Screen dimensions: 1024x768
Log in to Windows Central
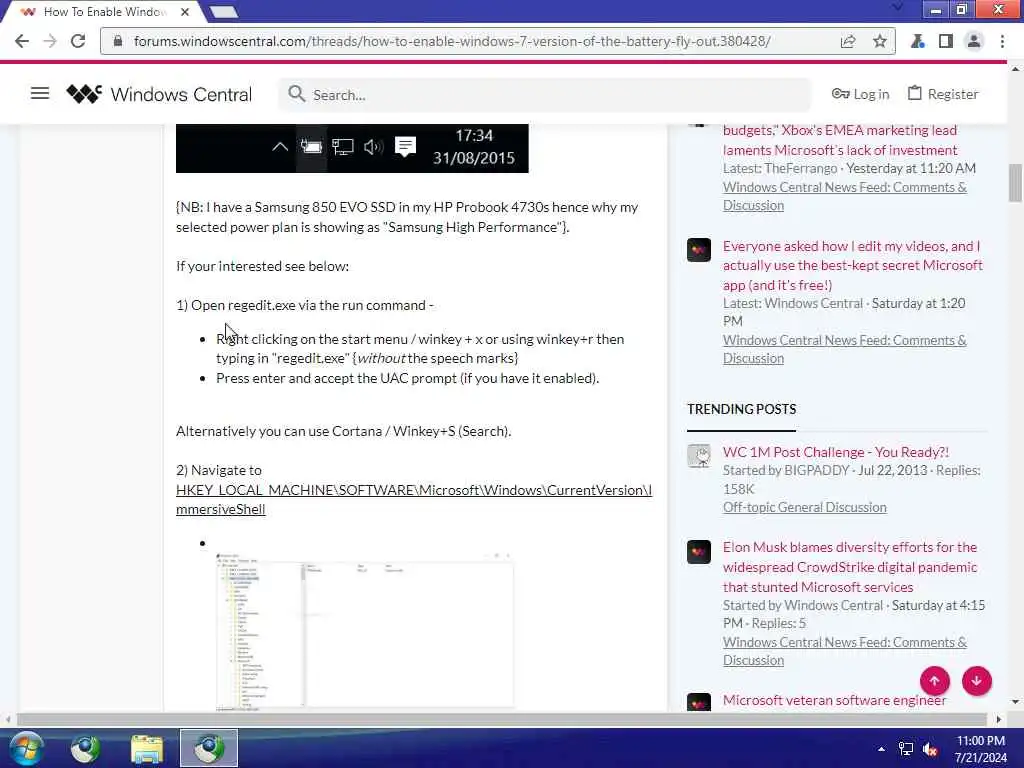pos(860,94)
